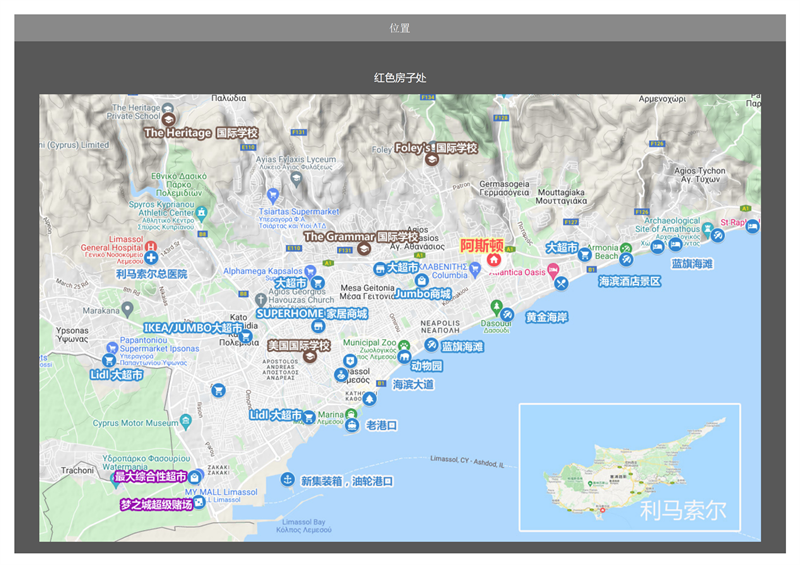The width and height of the screenshot is (800, 565).
Task: Click the blue plus marker above 利马索尔总医院
Action: click(151, 258)
